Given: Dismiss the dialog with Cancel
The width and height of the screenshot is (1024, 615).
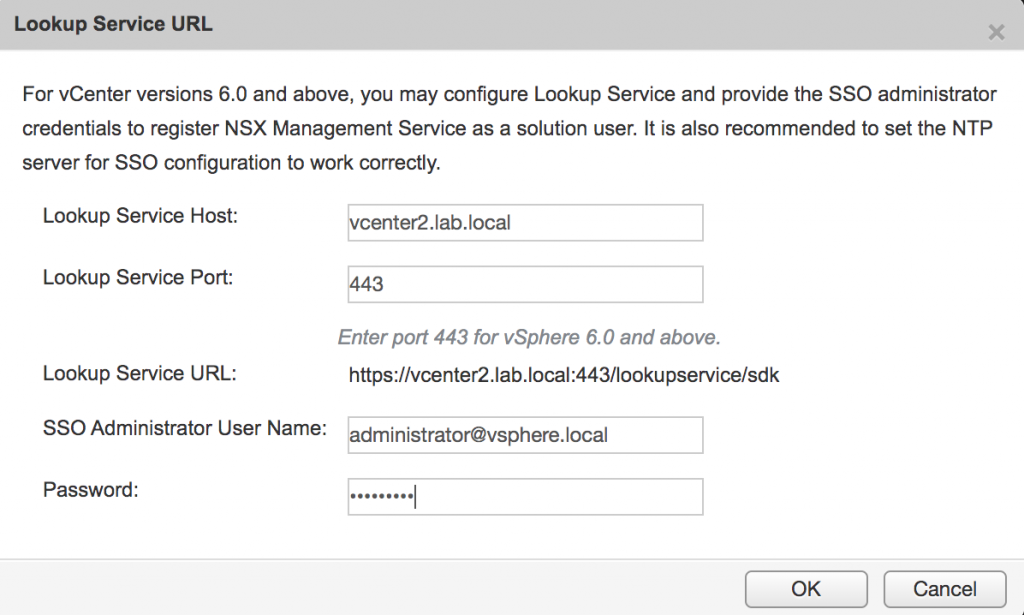Looking at the screenshot, I should (944, 589).
